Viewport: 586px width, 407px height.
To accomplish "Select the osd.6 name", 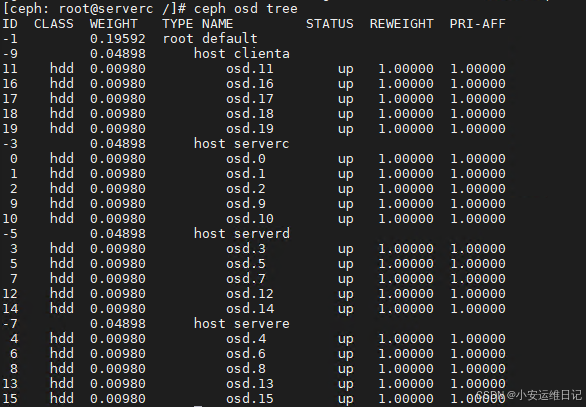I will (246, 354).
